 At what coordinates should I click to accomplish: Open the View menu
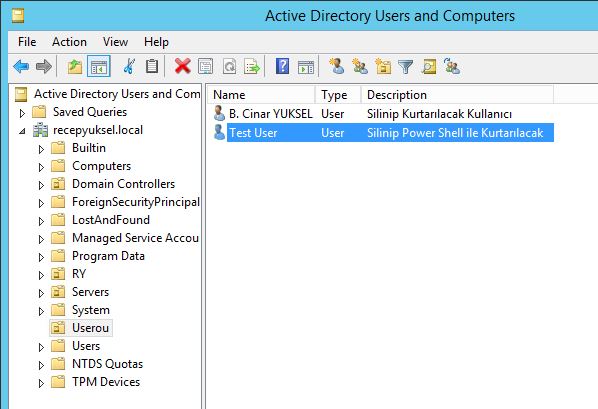[115, 42]
